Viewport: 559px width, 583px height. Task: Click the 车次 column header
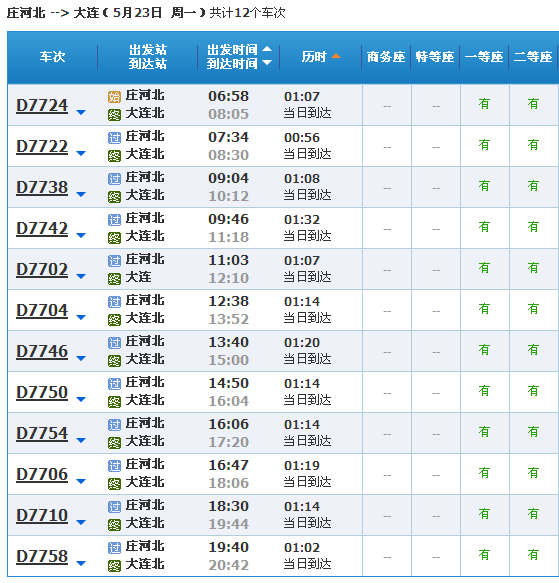tap(52, 57)
